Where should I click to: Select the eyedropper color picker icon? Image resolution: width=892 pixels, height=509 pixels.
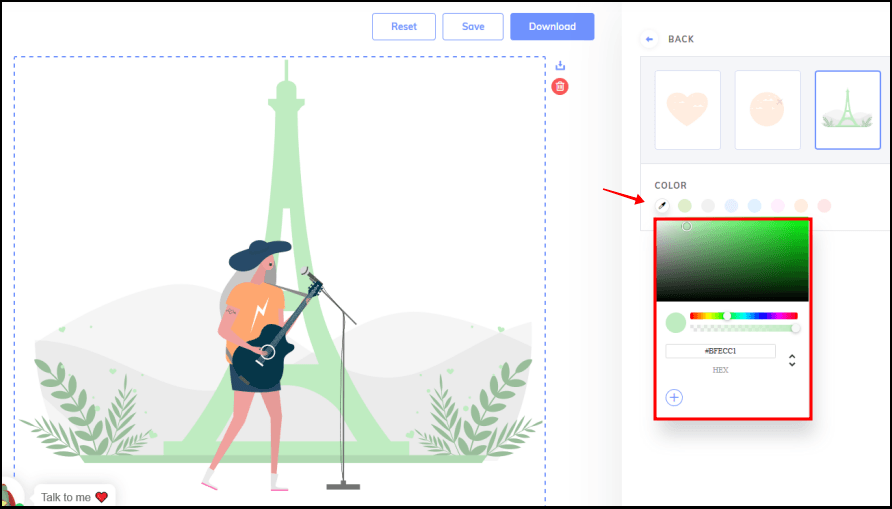(662, 205)
